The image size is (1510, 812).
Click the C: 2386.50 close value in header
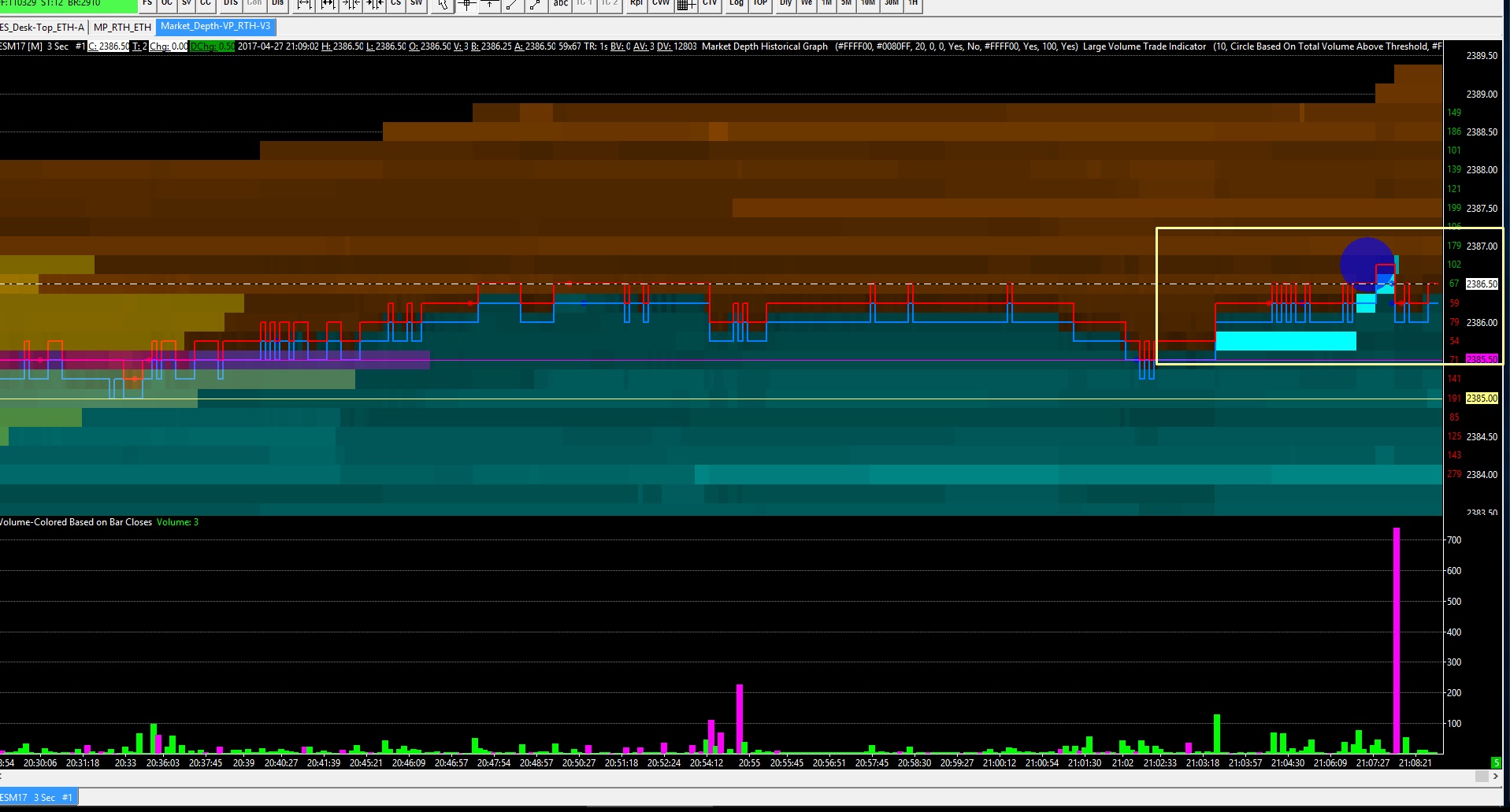pyautogui.click(x=109, y=46)
